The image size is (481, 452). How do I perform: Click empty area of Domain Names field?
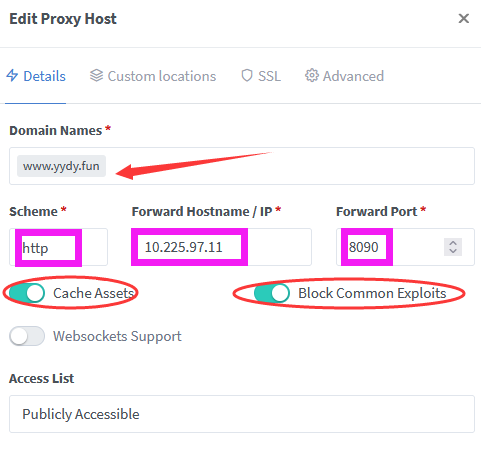click(333, 166)
